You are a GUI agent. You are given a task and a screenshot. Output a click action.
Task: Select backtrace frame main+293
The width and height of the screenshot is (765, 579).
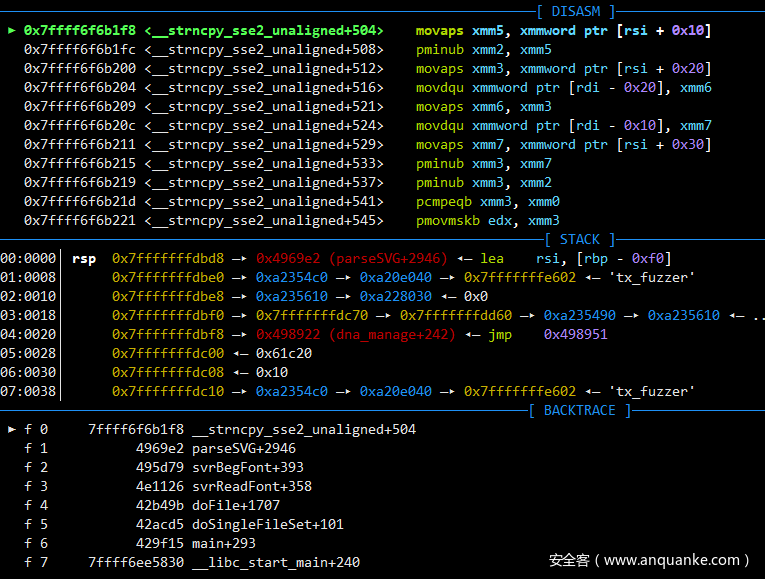coord(224,543)
